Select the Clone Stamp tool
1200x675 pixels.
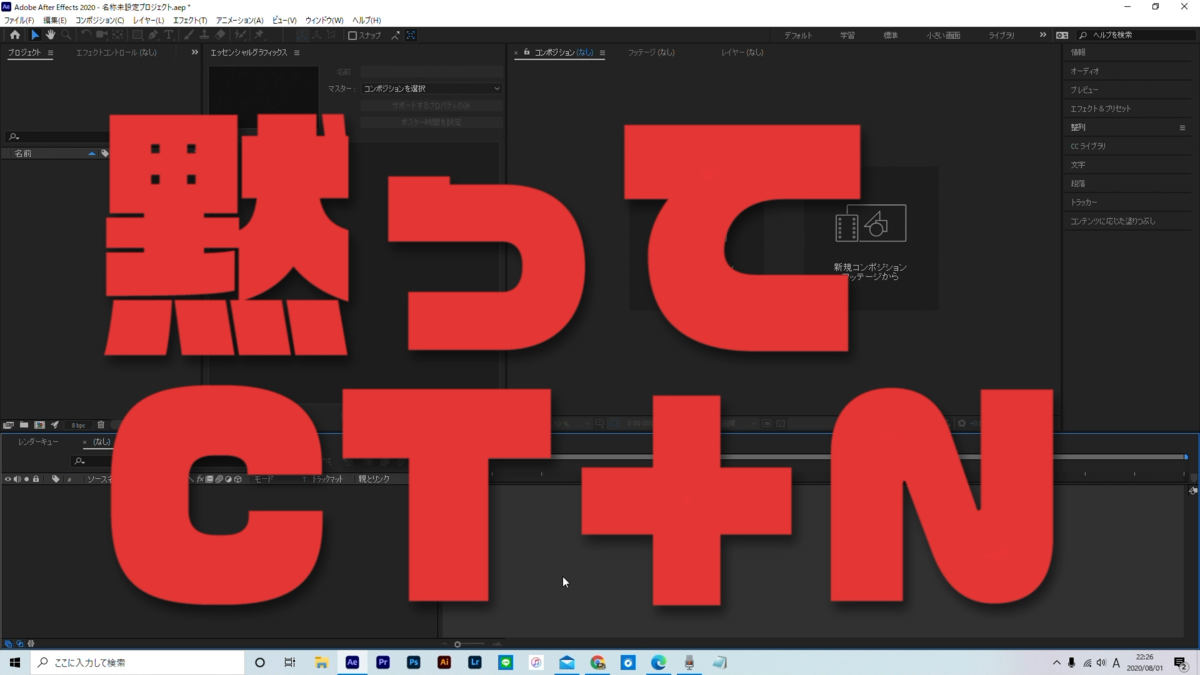[204, 35]
